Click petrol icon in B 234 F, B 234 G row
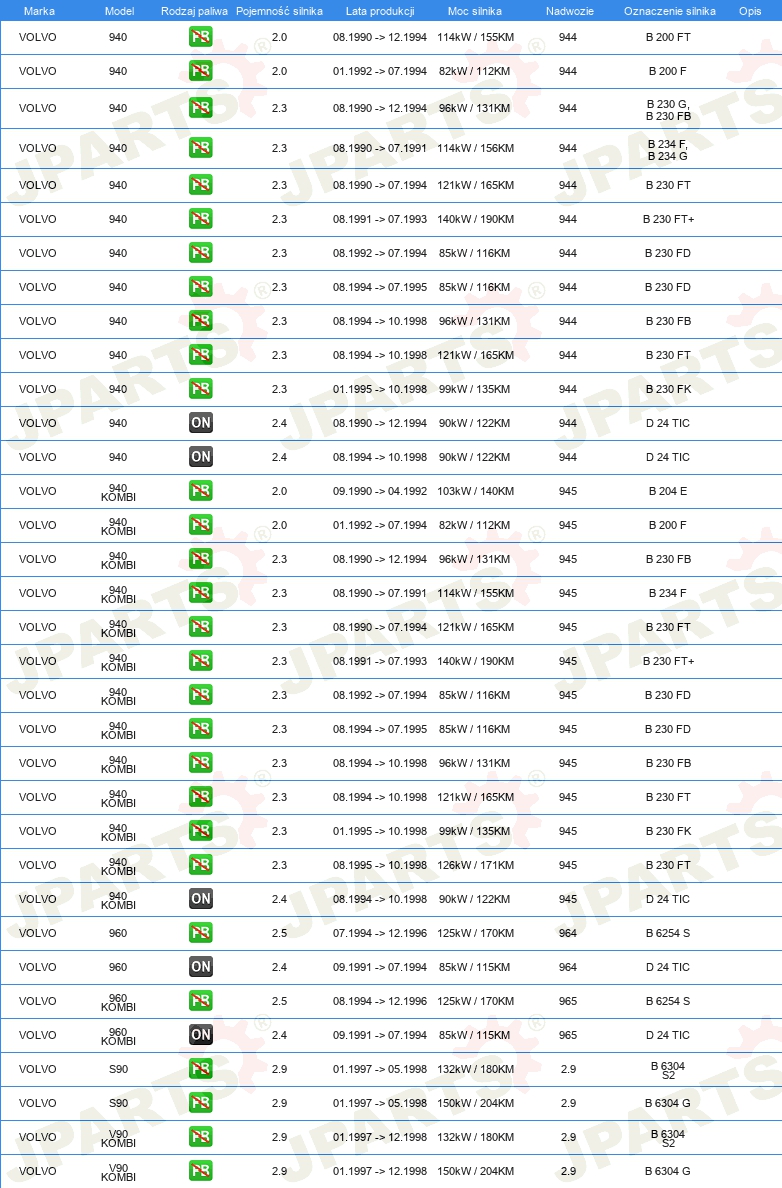Screen dimensions: 782x1188 click(x=201, y=148)
